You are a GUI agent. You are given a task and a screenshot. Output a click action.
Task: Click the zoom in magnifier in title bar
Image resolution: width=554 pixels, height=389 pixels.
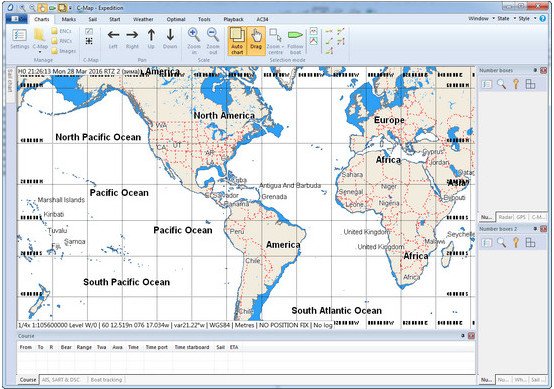[22, 7]
